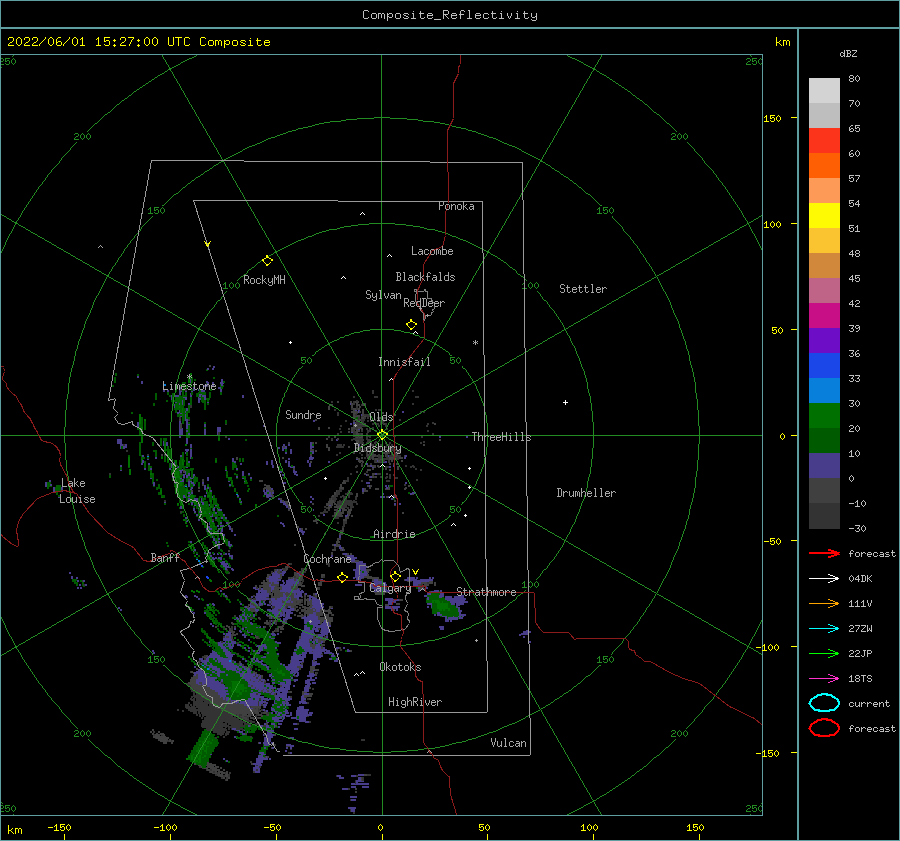900x841 pixels.
Task: Click the white 04DK arrow icon
Action: point(824,579)
